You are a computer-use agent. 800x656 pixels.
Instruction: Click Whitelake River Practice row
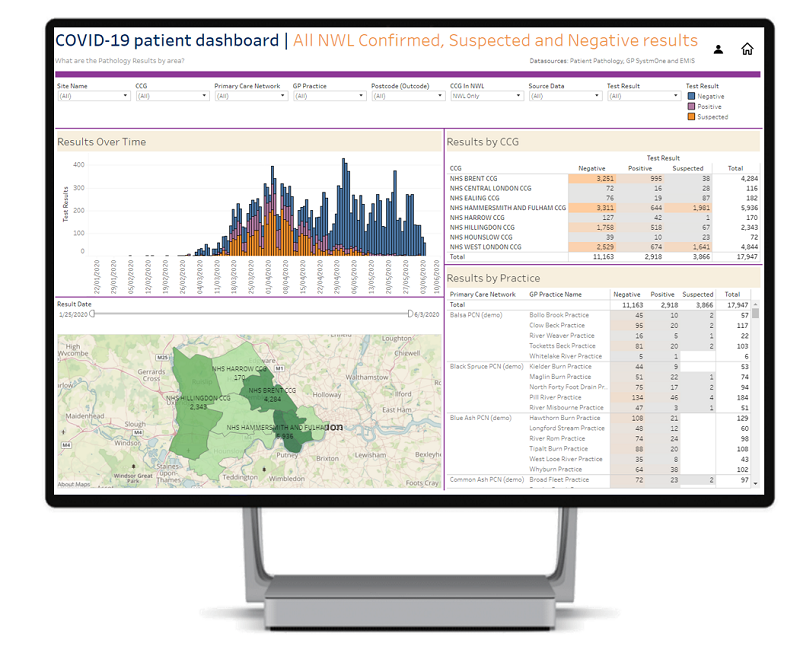[639, 356]
